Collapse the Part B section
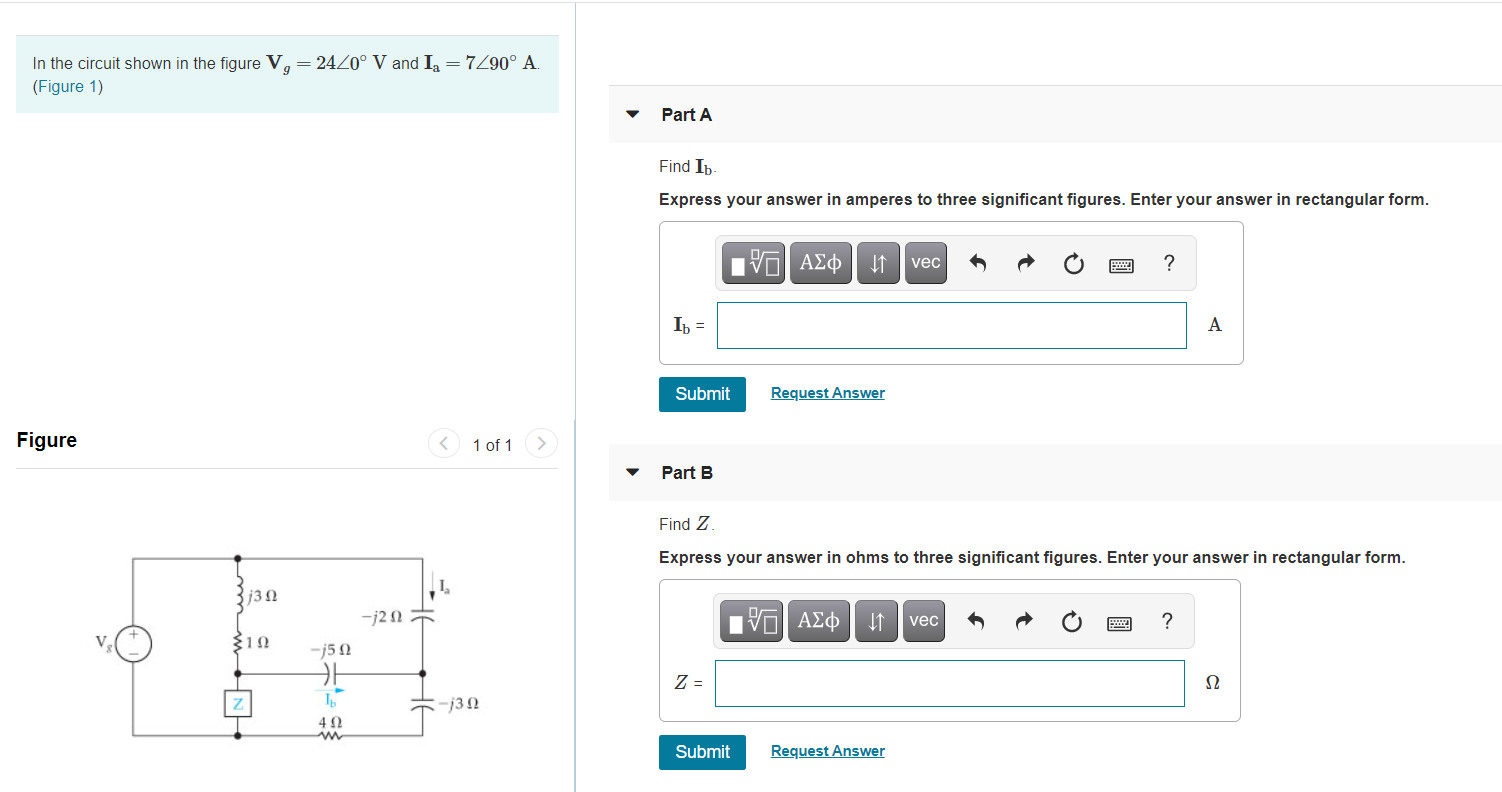The width and height of the screenshot is (1502, 792). (632, 472)
